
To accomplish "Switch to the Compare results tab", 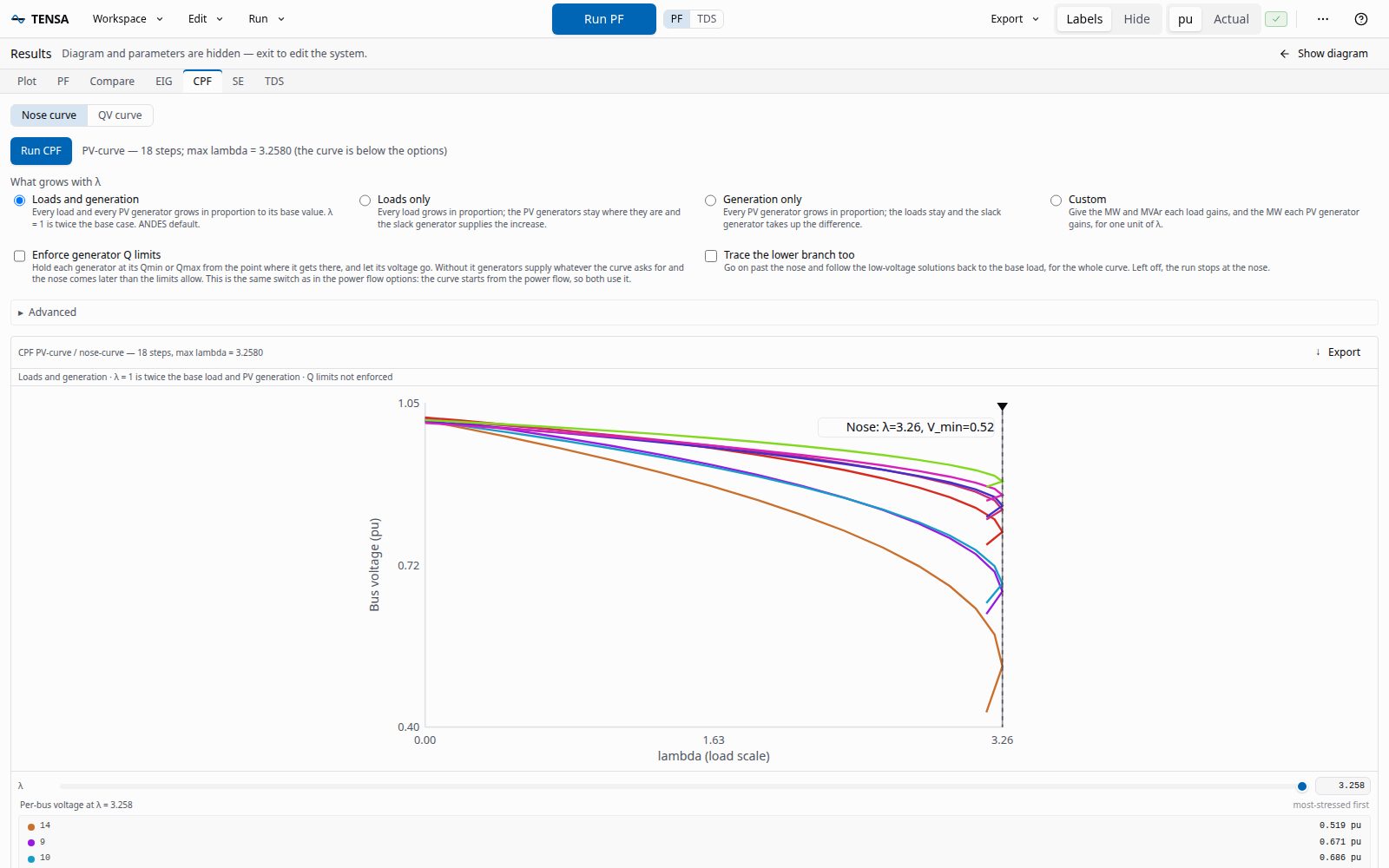I will point(112,82).
